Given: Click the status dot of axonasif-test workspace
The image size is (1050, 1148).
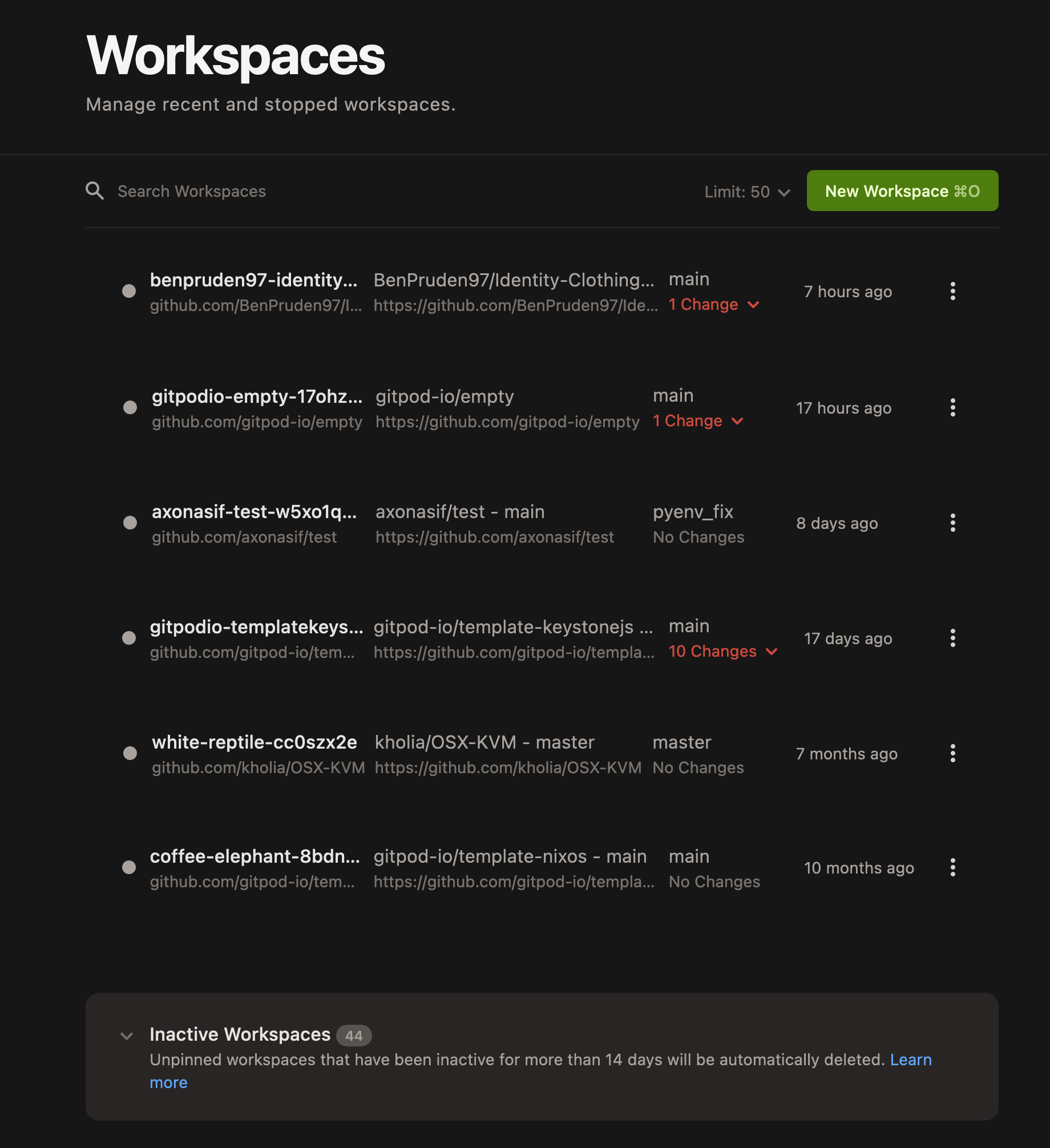Looking at the screenshot, I should (x=130, y=523).
